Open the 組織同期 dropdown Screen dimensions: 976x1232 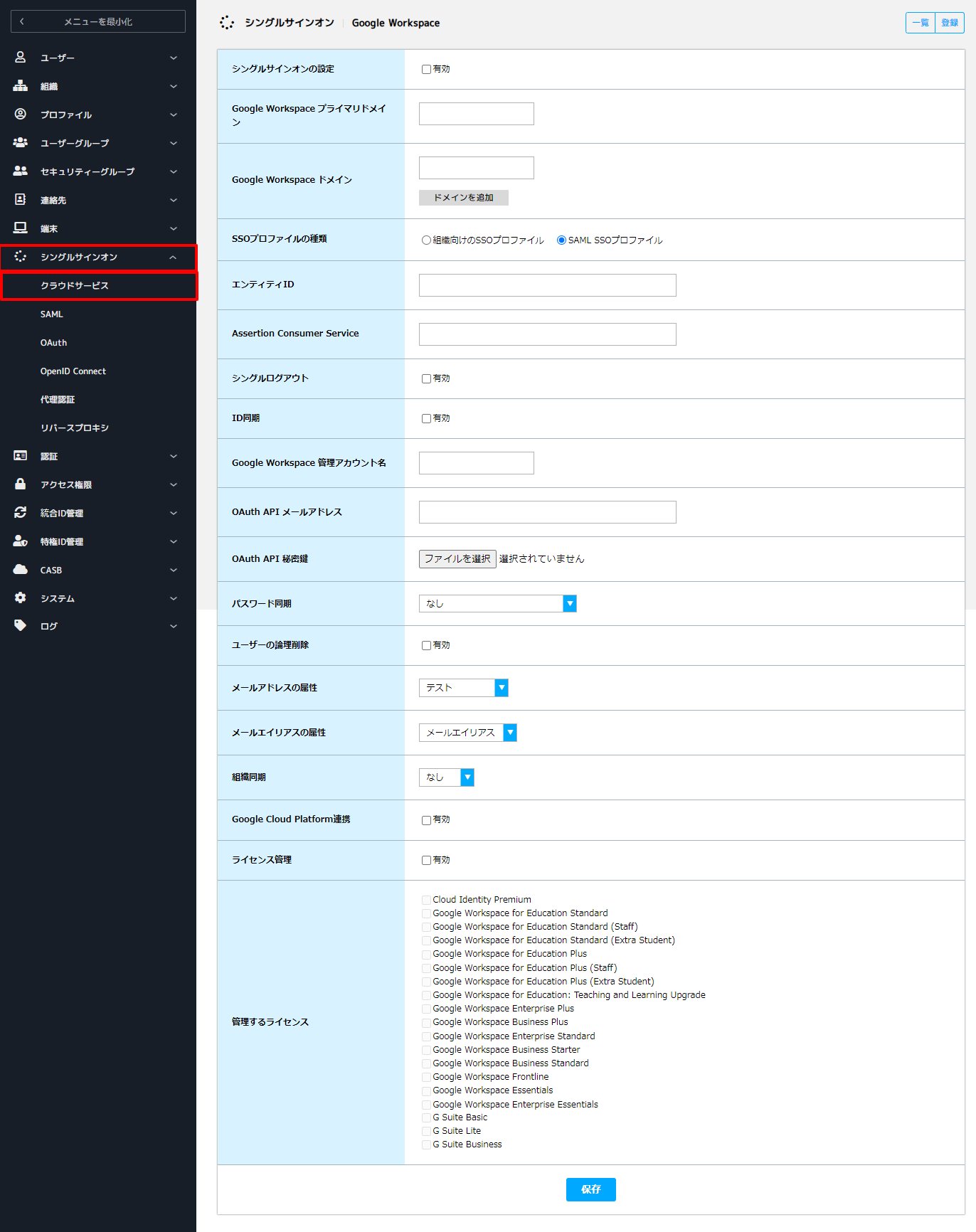point(446,777)
